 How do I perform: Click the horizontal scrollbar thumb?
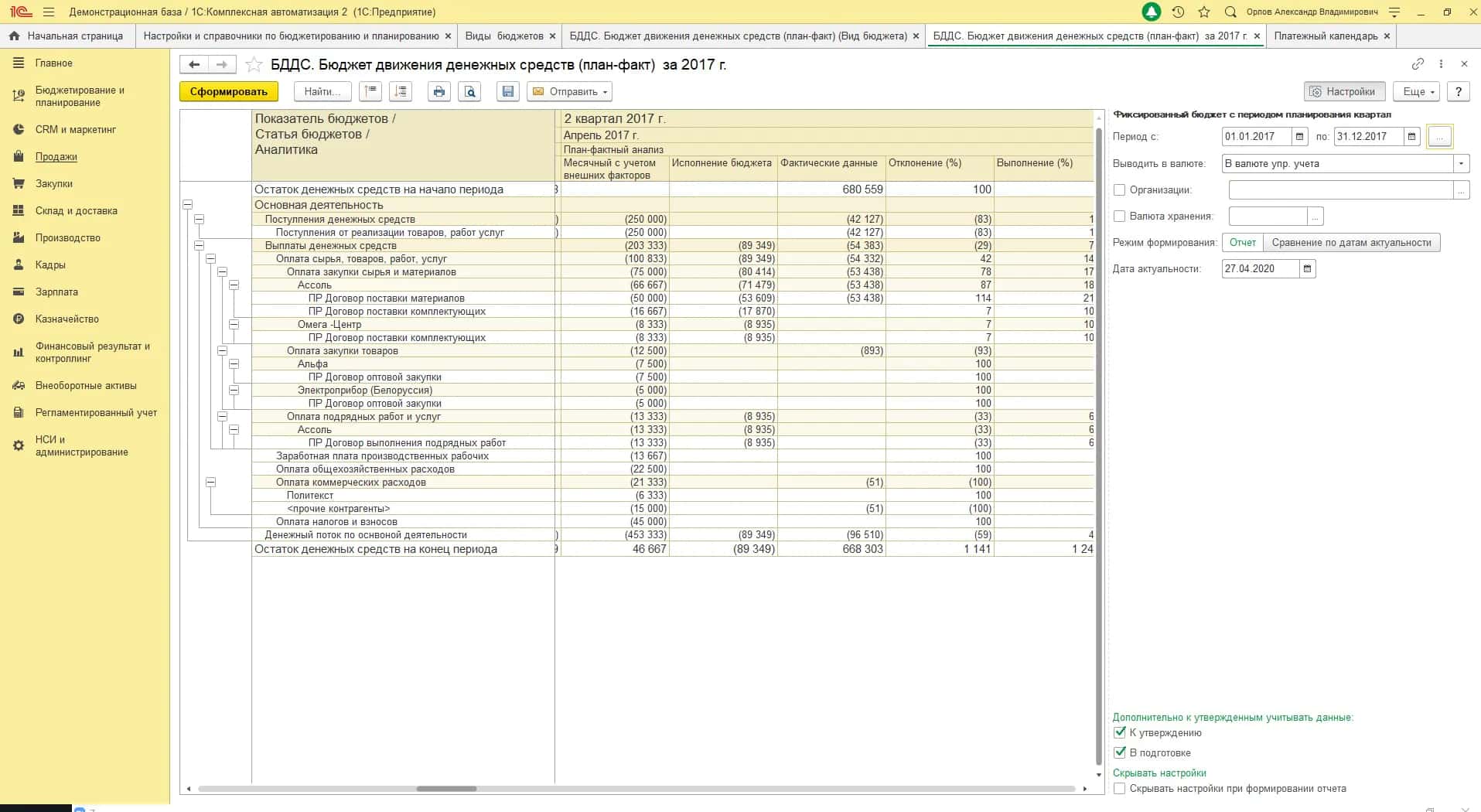[446, 789]
